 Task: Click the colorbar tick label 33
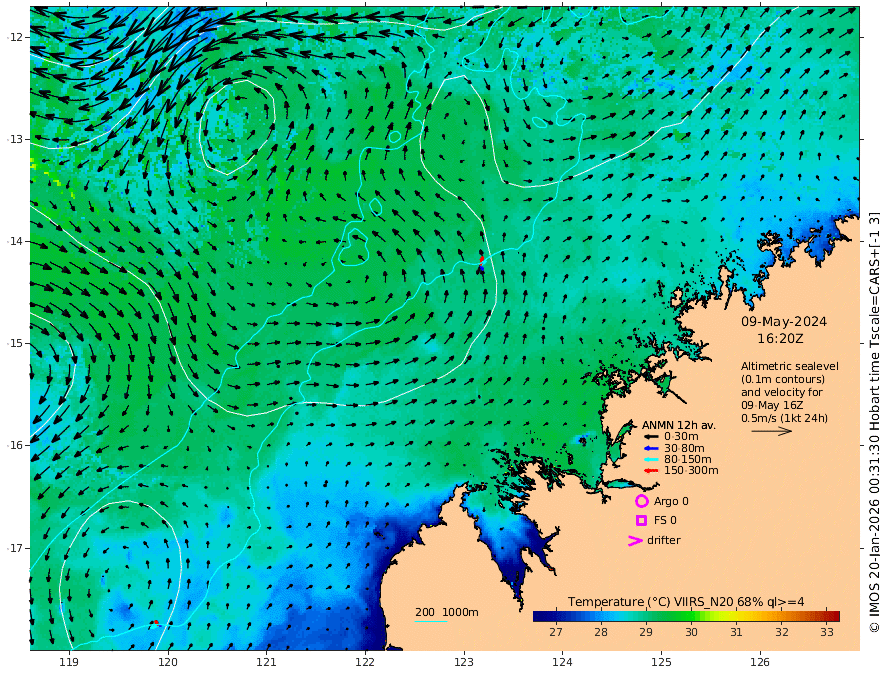pos(827,632)
